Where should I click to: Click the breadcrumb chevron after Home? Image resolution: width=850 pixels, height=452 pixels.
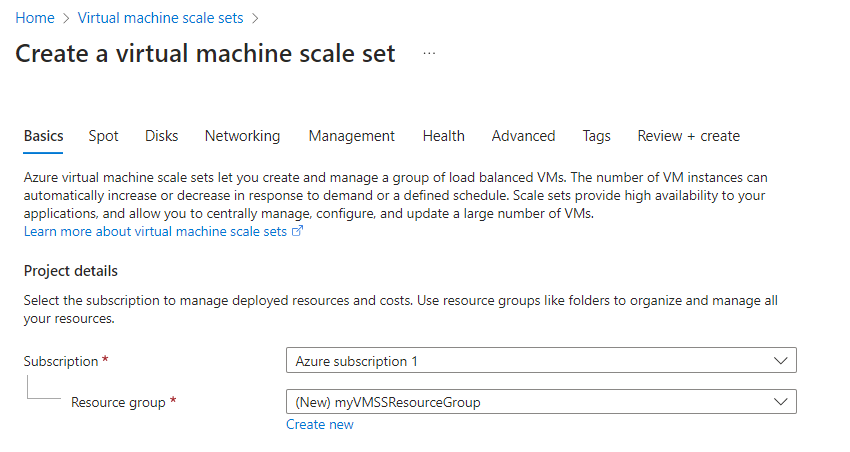66,18
